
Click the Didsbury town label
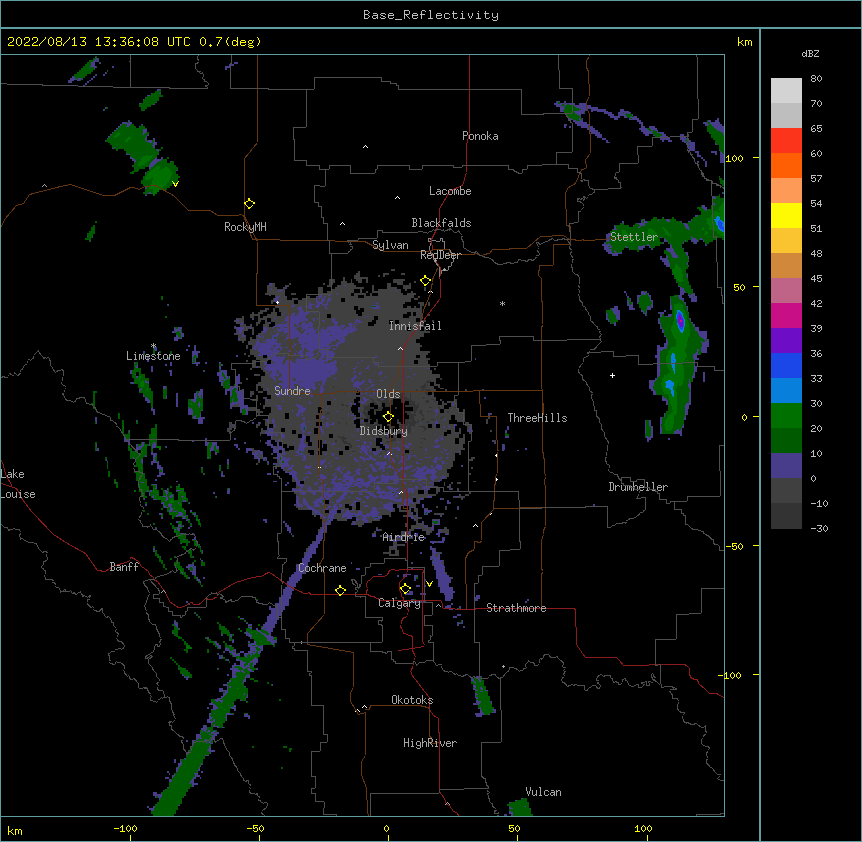384,431
